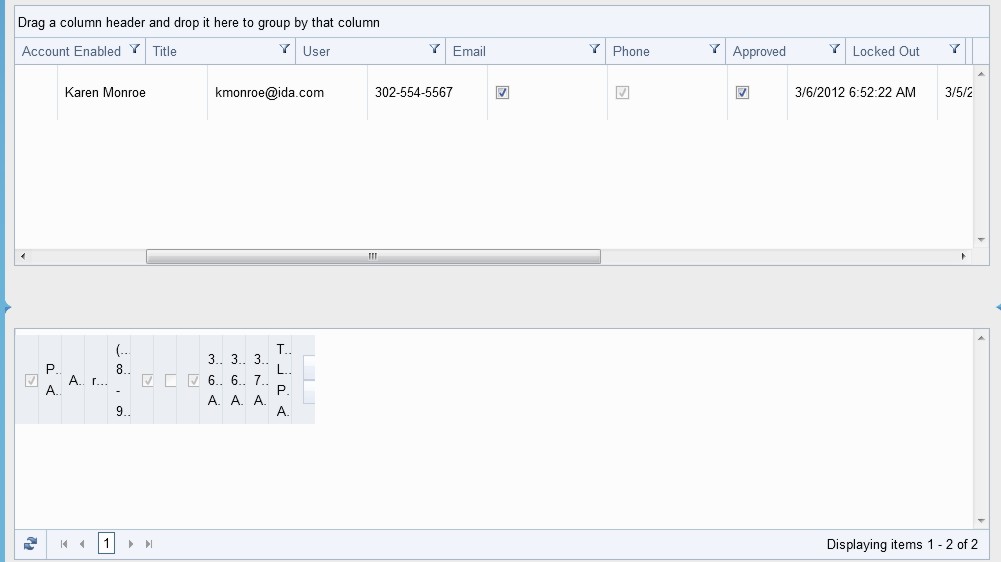Sort by Account Enabled column header
The width and height of the screenshot is (1001, 562).
(x=71, y=52)
